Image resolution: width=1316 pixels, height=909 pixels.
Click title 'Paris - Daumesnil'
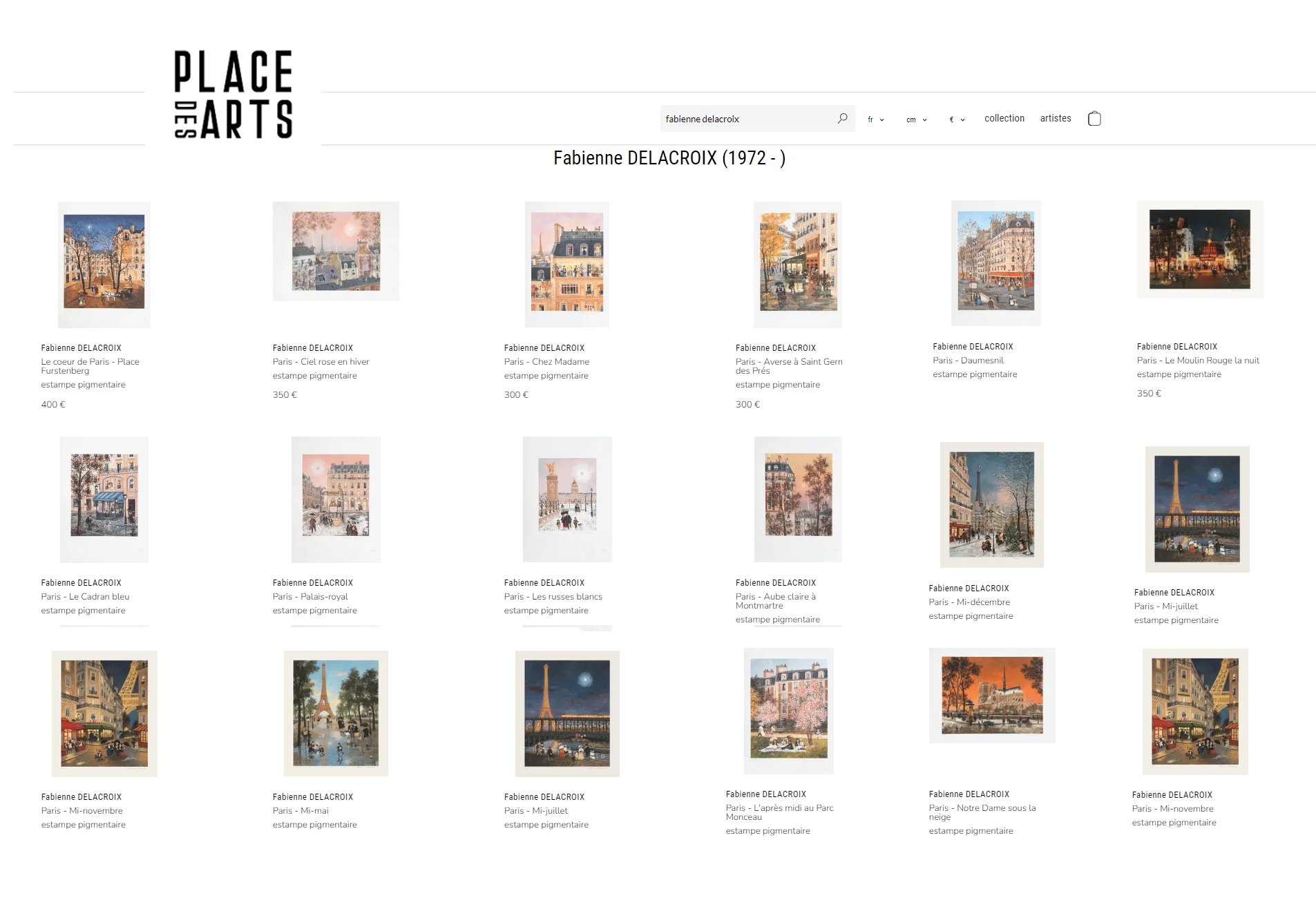click(968, 361)
